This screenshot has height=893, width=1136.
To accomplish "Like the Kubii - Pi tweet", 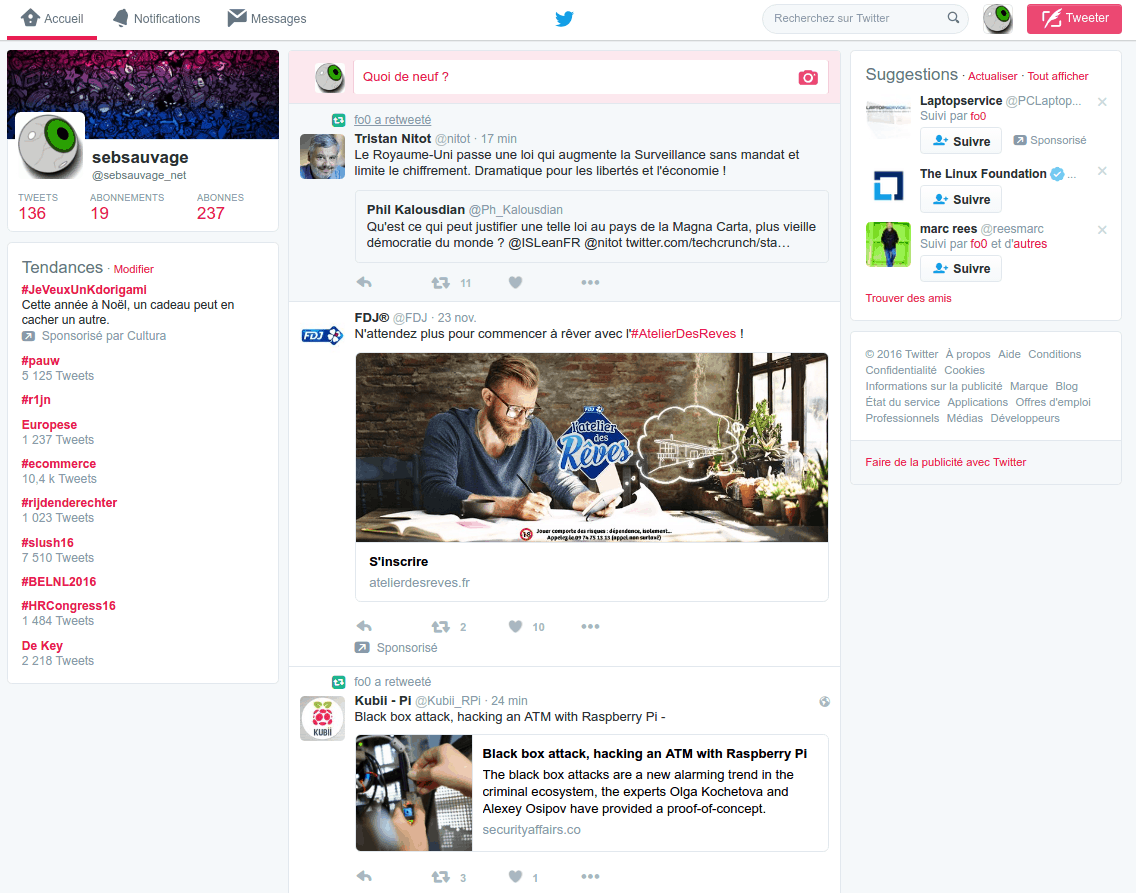I will (515, 877).
